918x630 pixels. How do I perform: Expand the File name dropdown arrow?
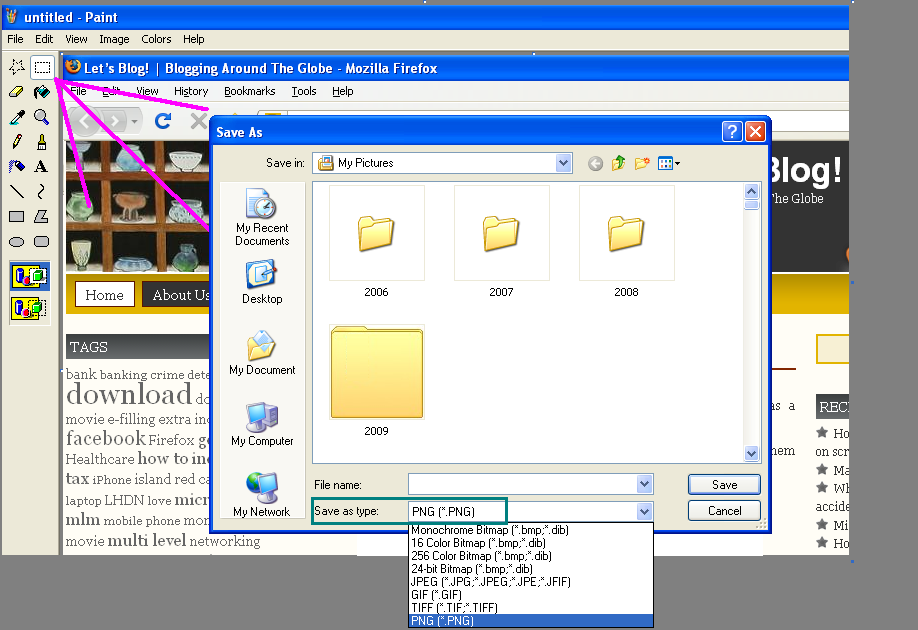pyautogui.click(x=645, y=484)
